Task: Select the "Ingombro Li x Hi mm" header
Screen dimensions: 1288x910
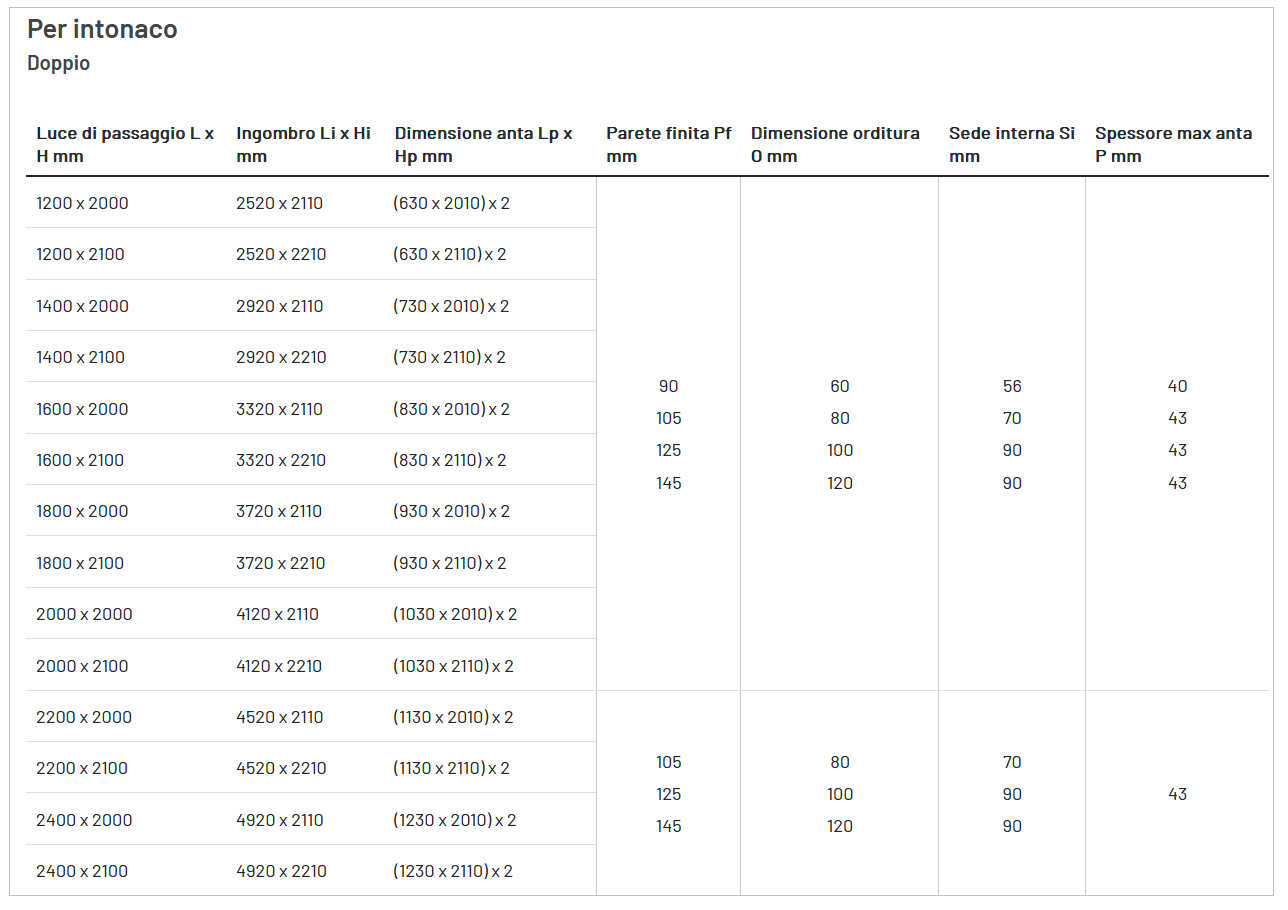Action: [304, 145]
